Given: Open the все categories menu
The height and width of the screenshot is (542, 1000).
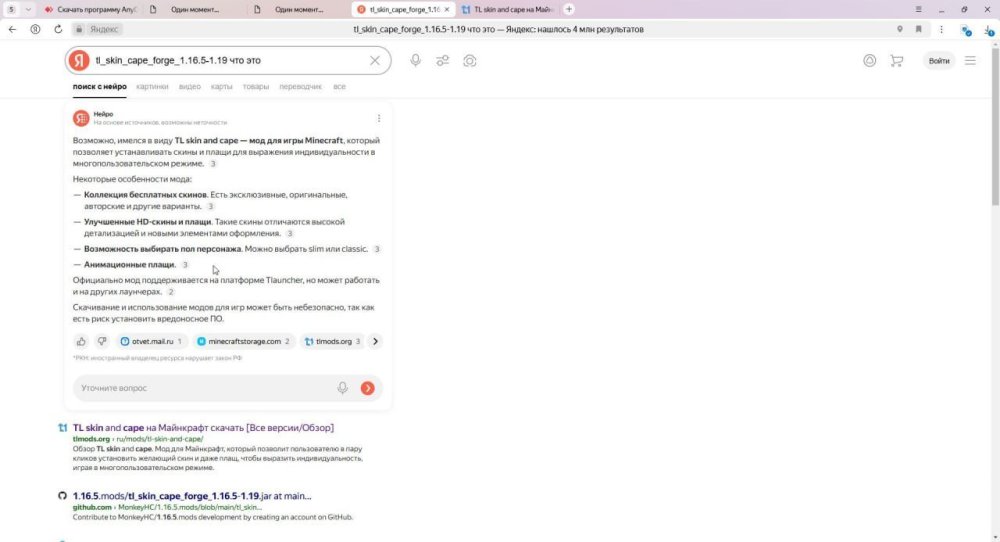Looking at the screenshot, I should 339,87.
